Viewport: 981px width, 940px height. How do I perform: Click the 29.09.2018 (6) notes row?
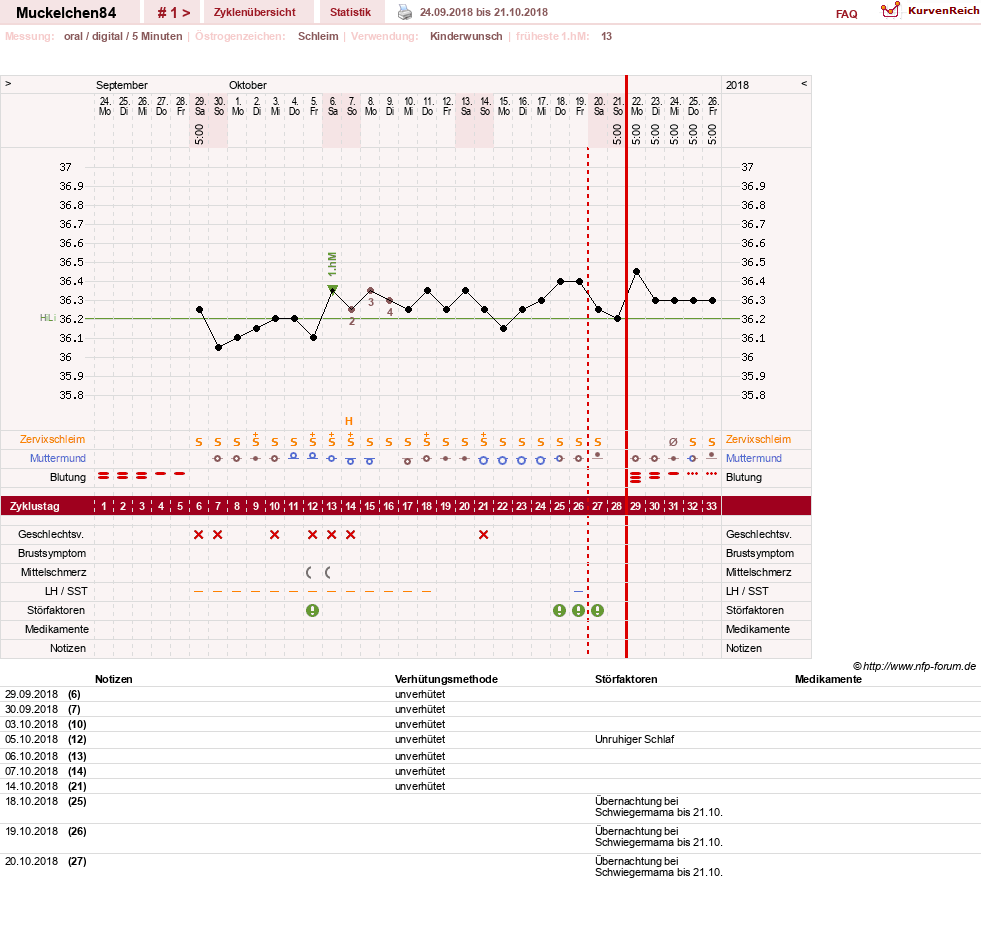[490, 694]
